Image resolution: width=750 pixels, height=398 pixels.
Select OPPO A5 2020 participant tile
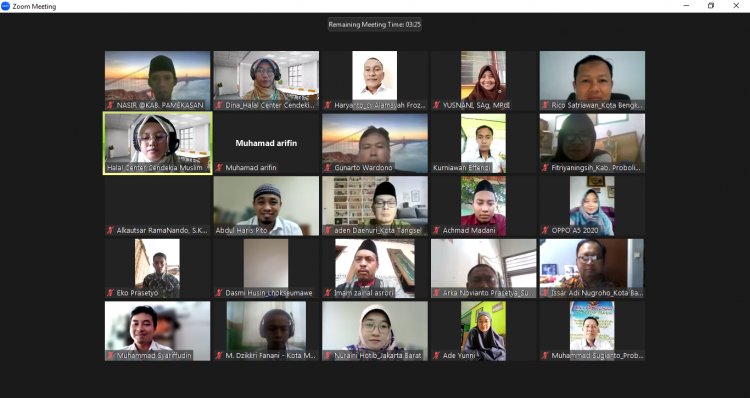click(592, 206)
